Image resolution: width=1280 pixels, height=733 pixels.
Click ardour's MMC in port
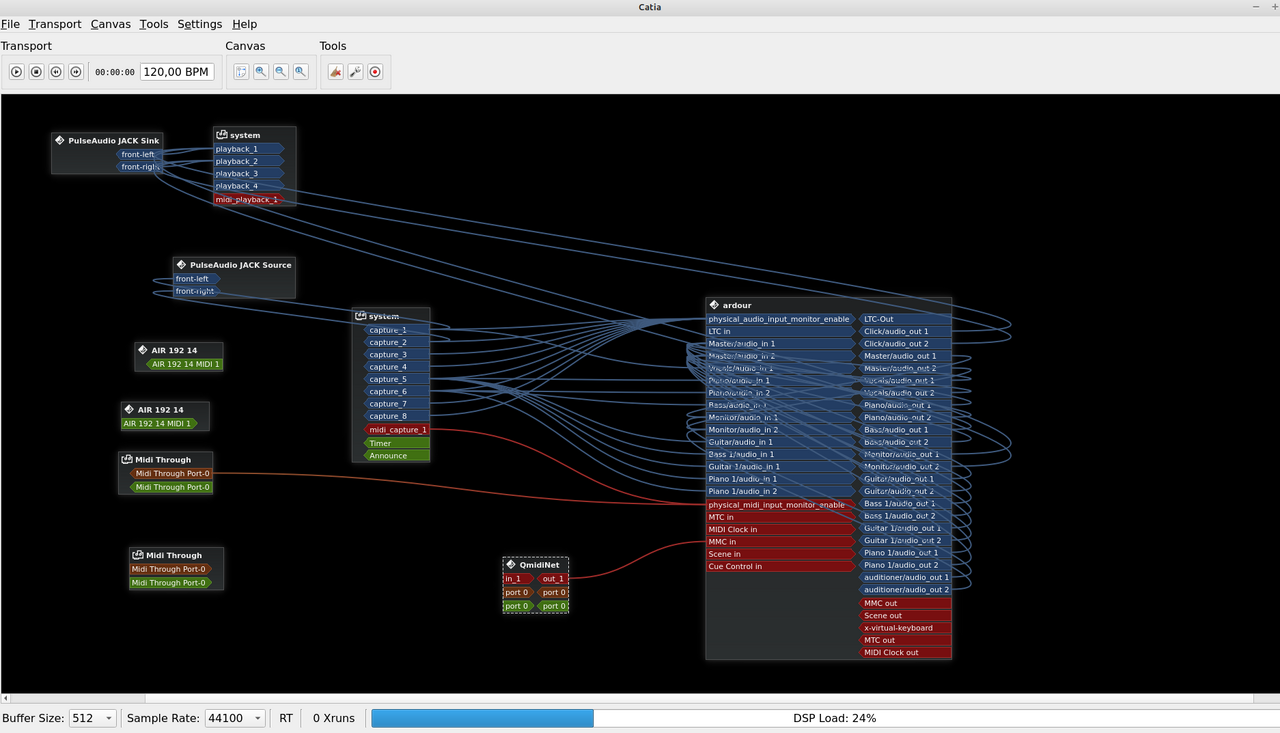pyautogui.click(x=782, y=542)
